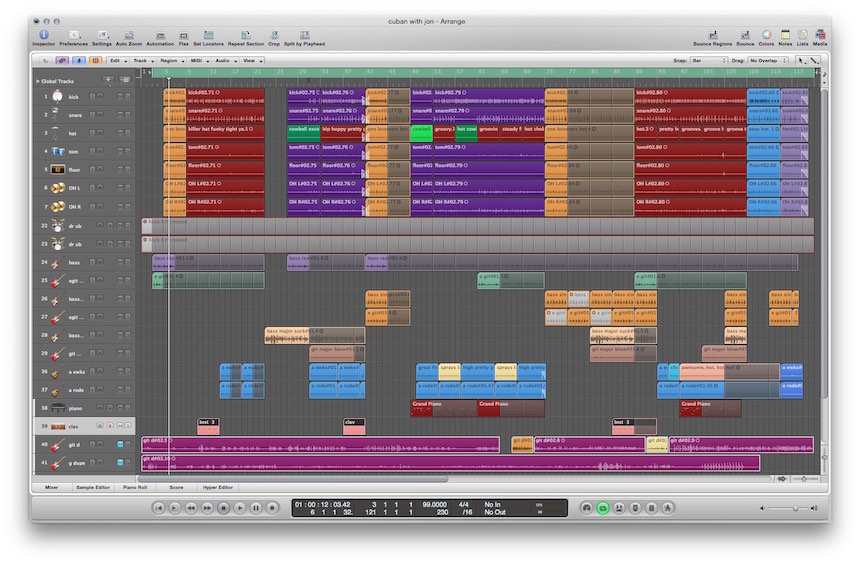Screen dimensions: 860x564
Task: Expand the Global Tracks disclosure triangle
Action: [38, 80]
